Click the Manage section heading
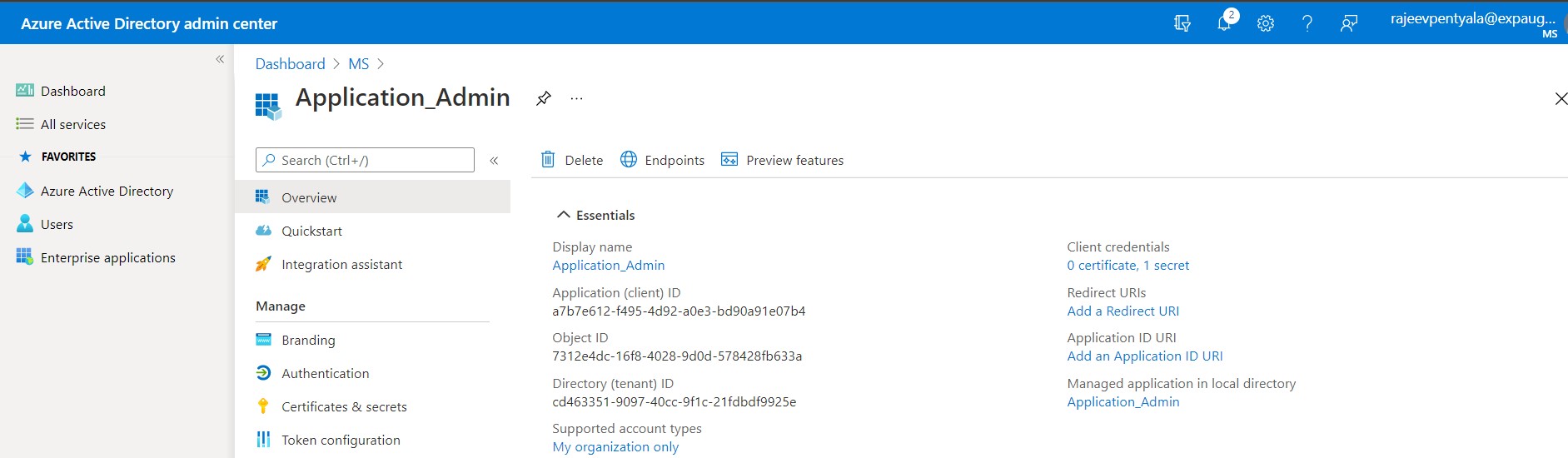 [x=281, y=306]
